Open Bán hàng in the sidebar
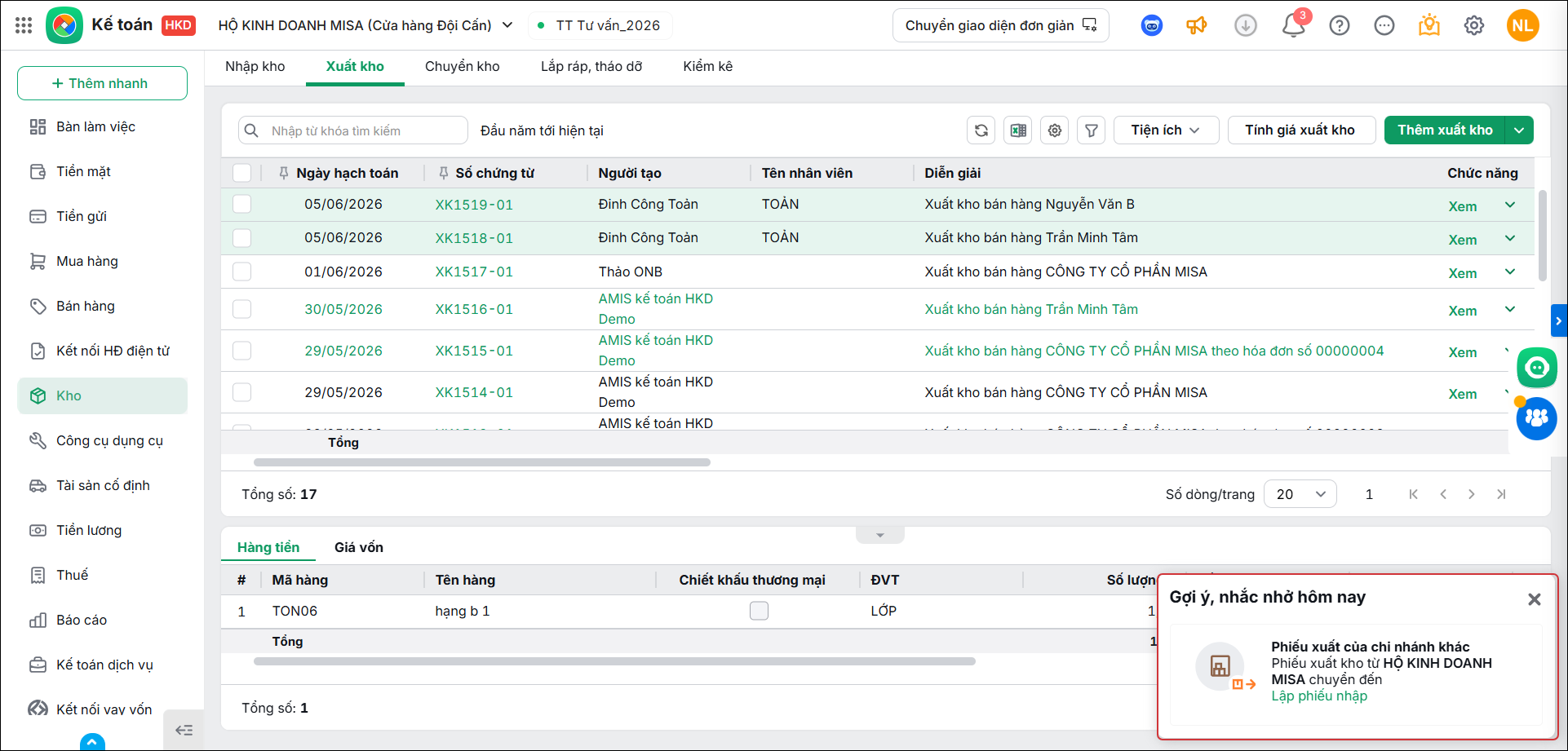The height and width of the screenshot is (751, 1568). pyautogui.click(x=103, y=306)
